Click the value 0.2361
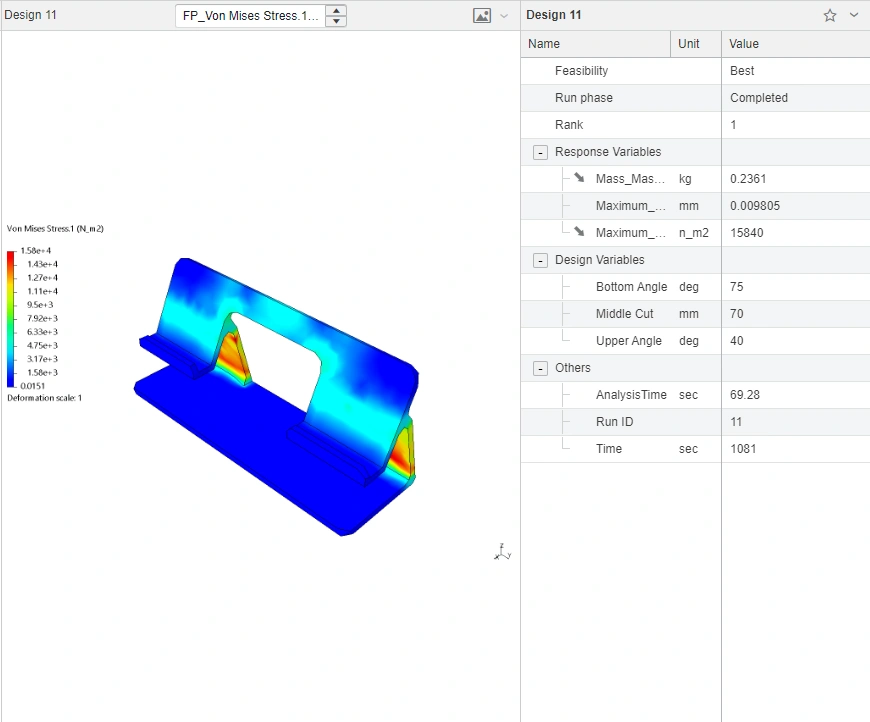This screenshot has width=870, height=722. [x=748, y=179]
